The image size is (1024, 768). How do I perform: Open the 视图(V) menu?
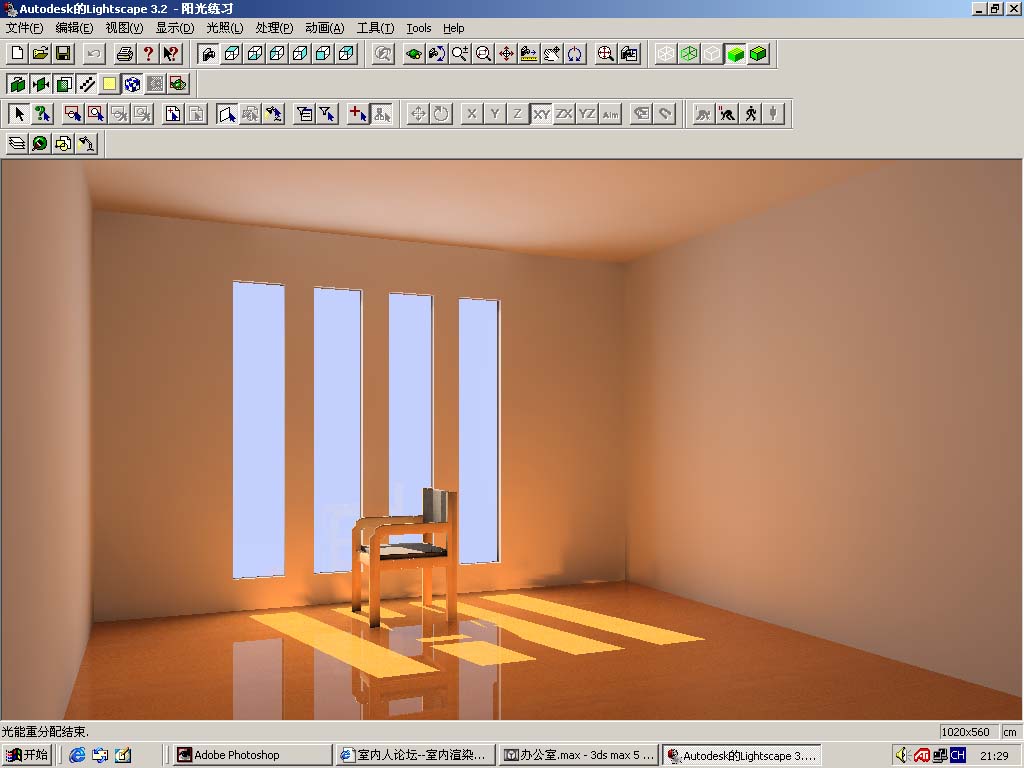[x=124, y=28]
